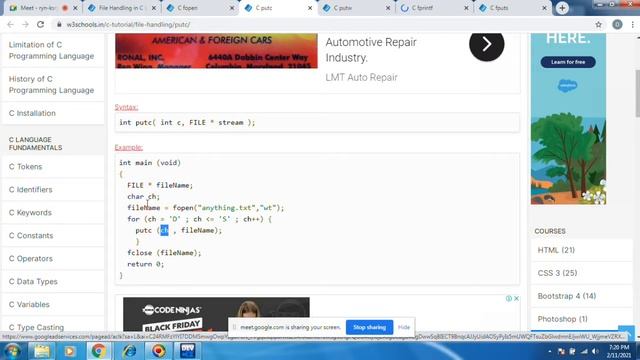The image size is (640, 360).
Task: Open the C Keywords sidebar link
Action: [x=30, y=213]
